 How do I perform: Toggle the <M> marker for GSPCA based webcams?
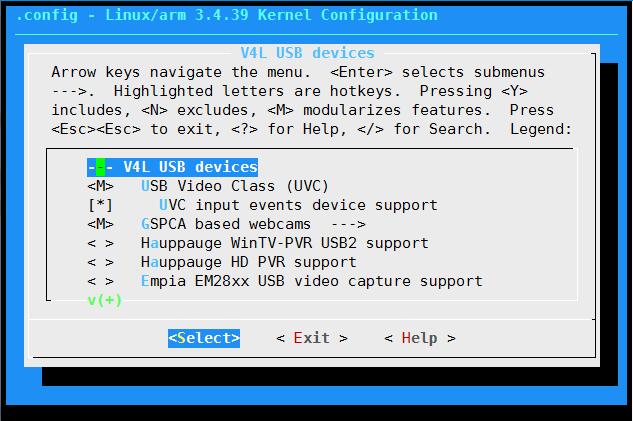[x=101, y=224]
